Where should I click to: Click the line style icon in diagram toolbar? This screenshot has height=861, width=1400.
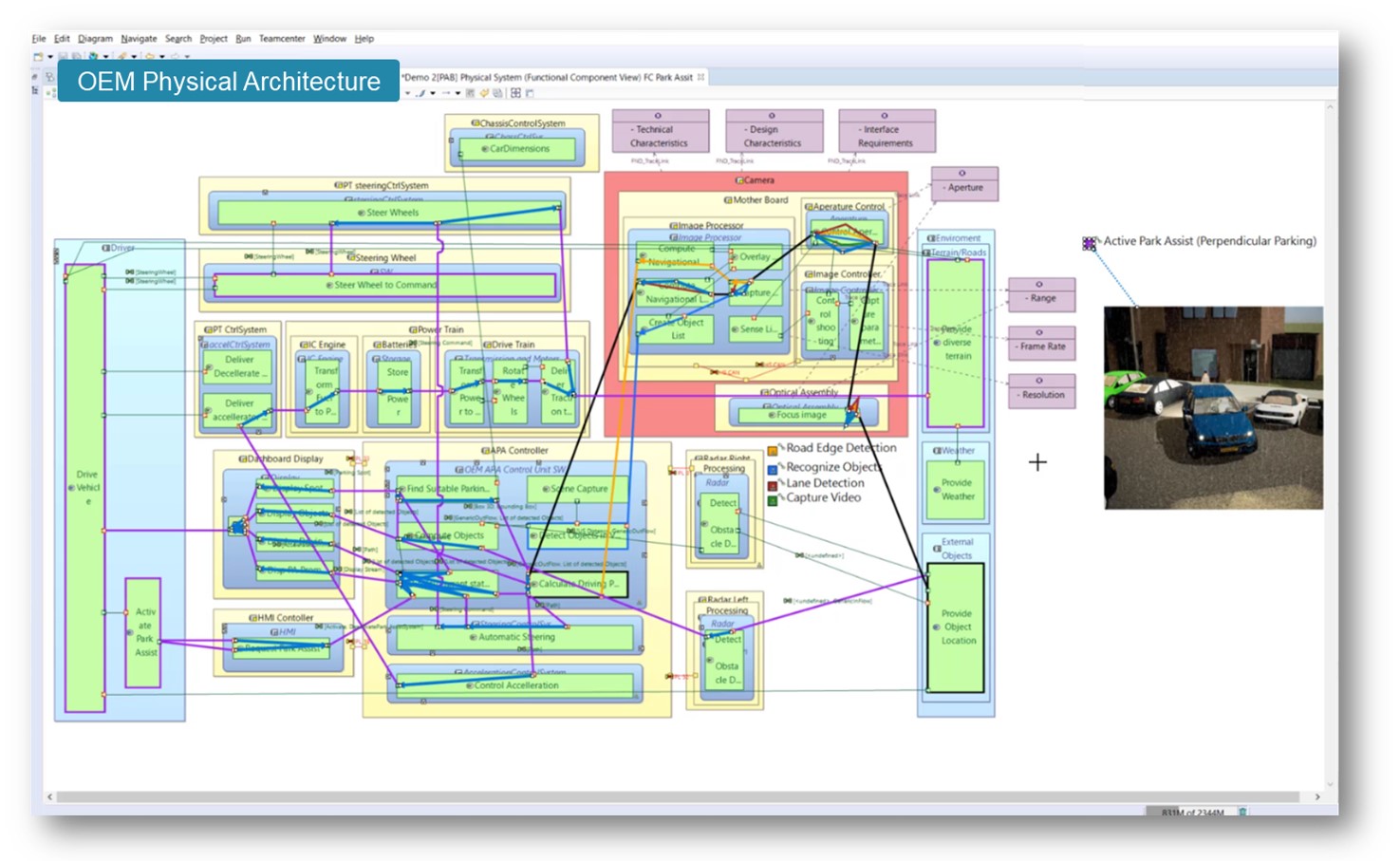[420, 92]
